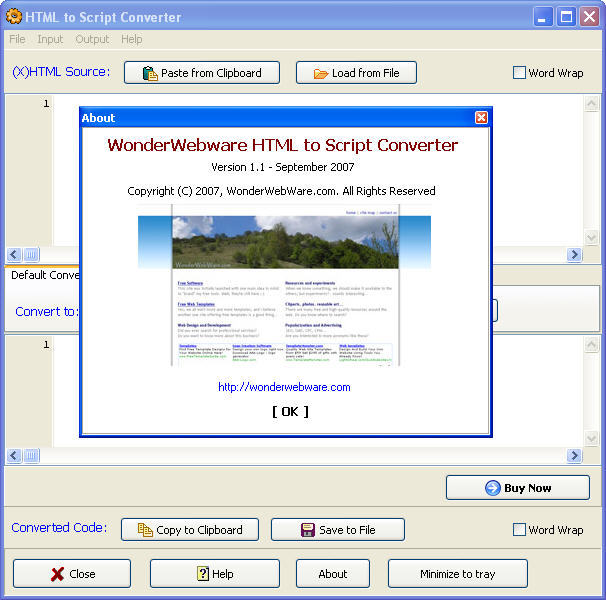Screen dimensions: 606x600
Task: Click the Convert to: label
Action: [x=47, y=312]
